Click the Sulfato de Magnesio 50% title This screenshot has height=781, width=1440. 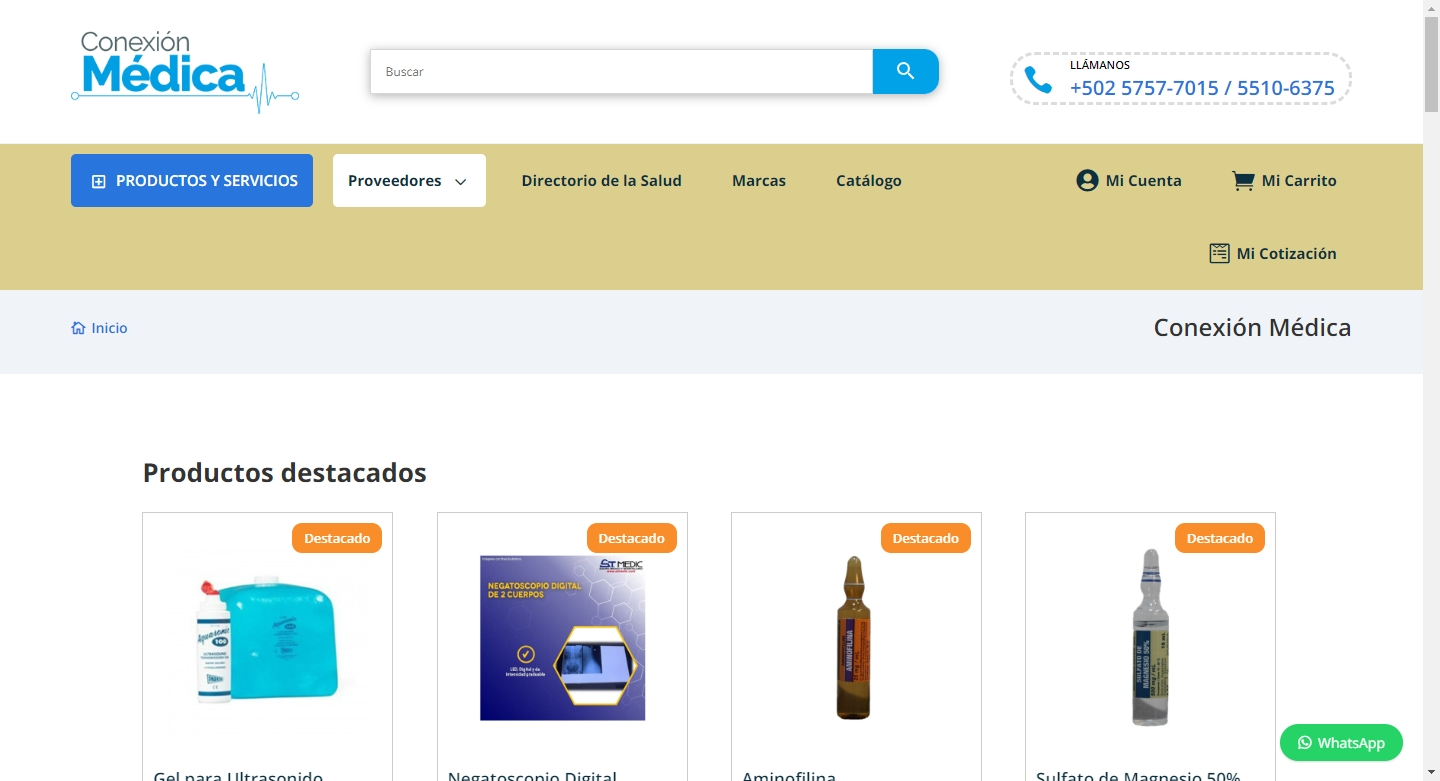click(x=1138, y=775)
